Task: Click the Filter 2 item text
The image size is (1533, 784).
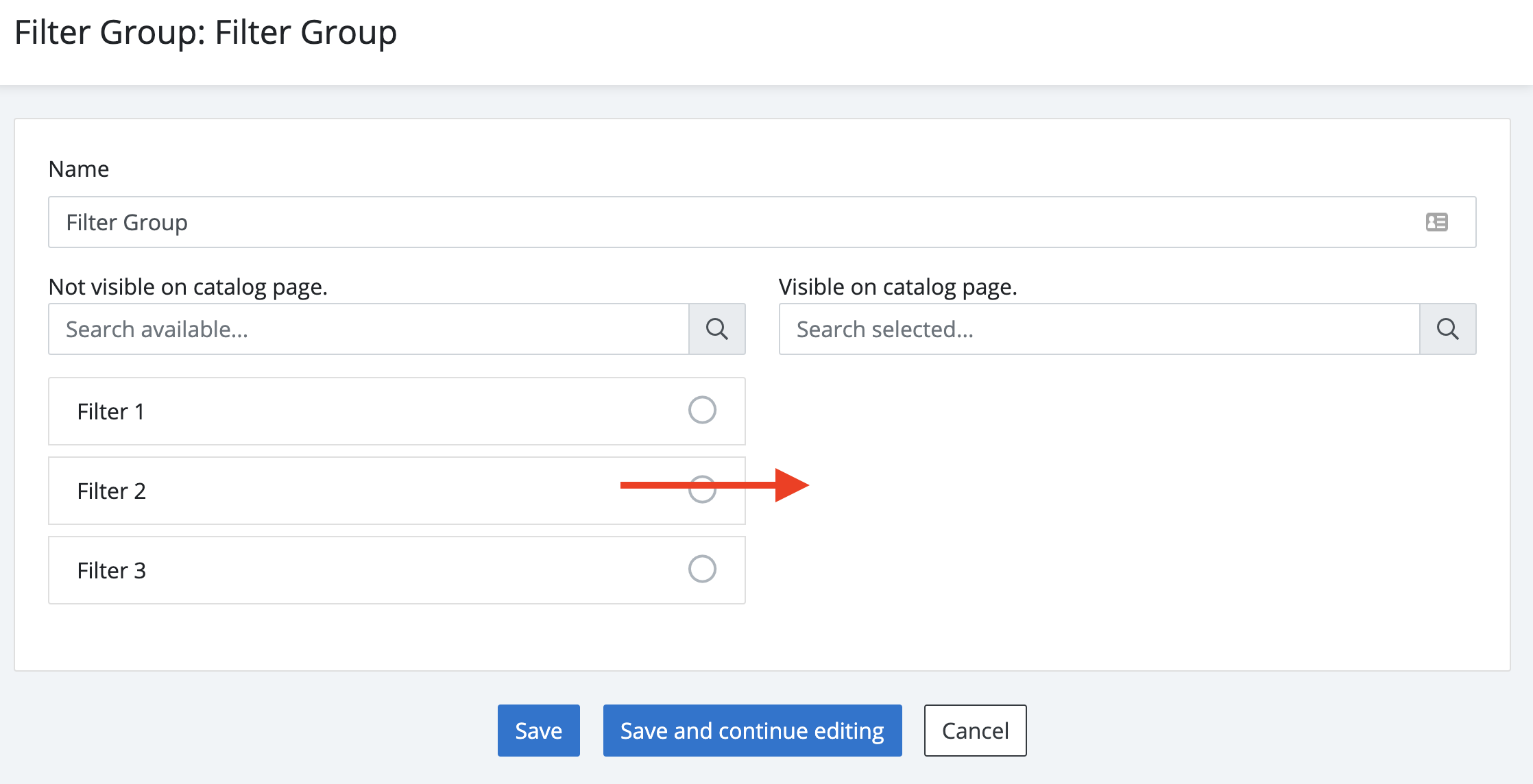Action: click(111, 491)
